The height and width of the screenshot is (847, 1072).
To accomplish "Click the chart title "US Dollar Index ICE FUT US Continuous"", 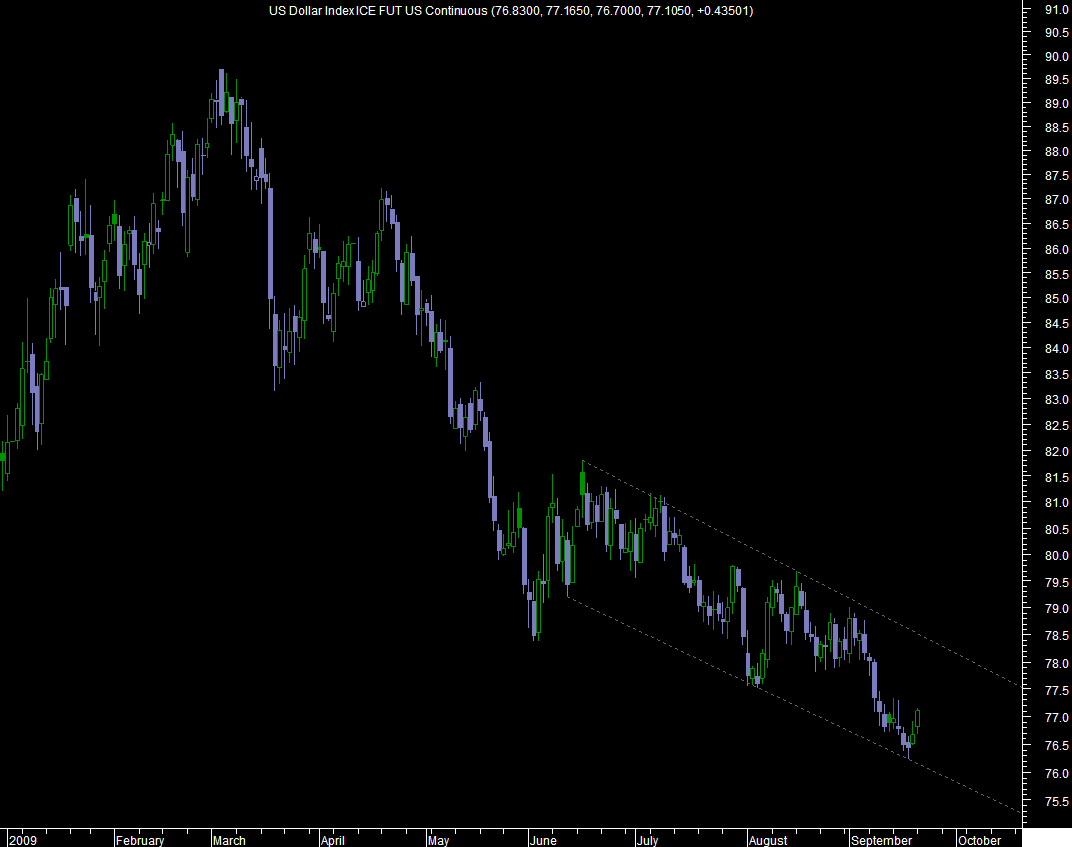I will (378, 11).
